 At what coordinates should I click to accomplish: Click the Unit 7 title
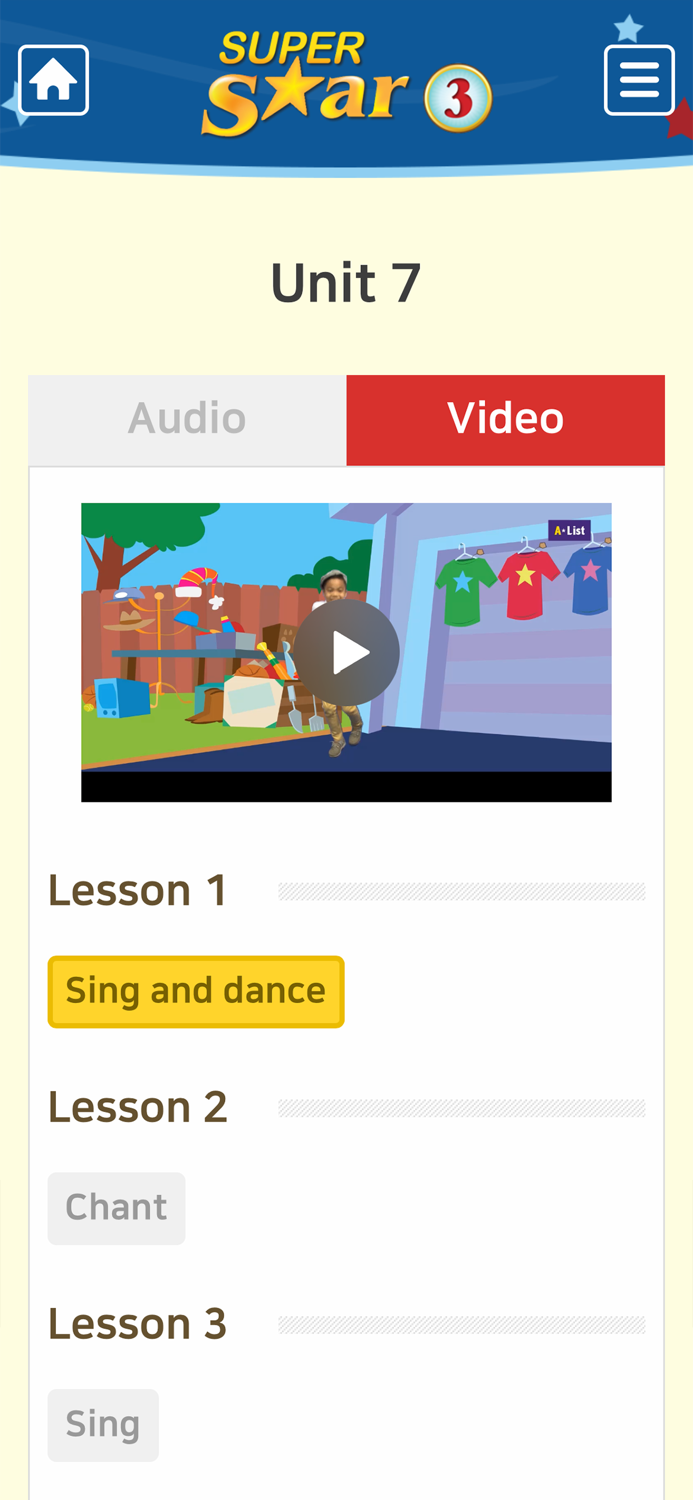346,283
